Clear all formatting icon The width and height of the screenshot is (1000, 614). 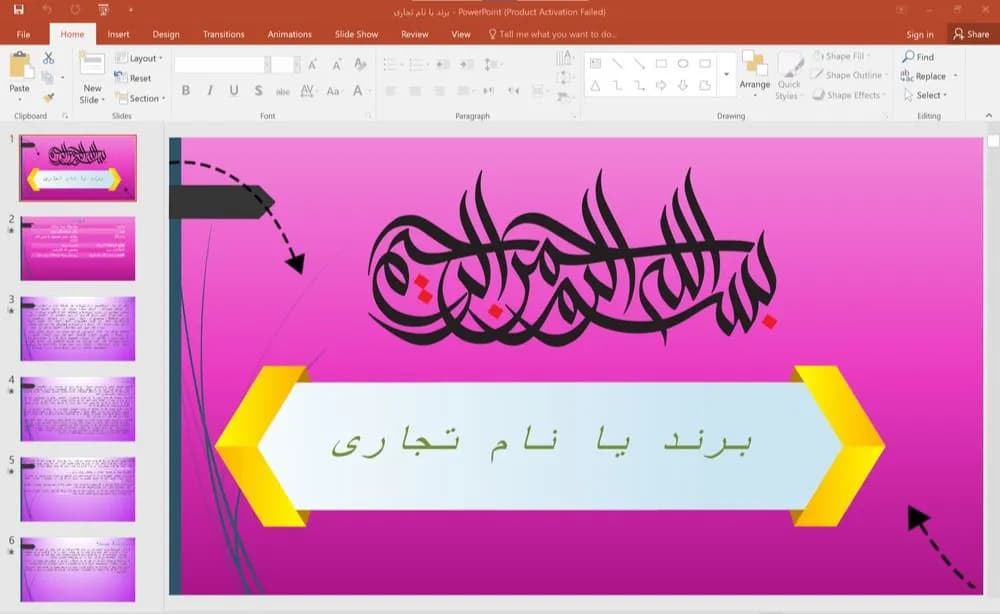tap(360, 64)
